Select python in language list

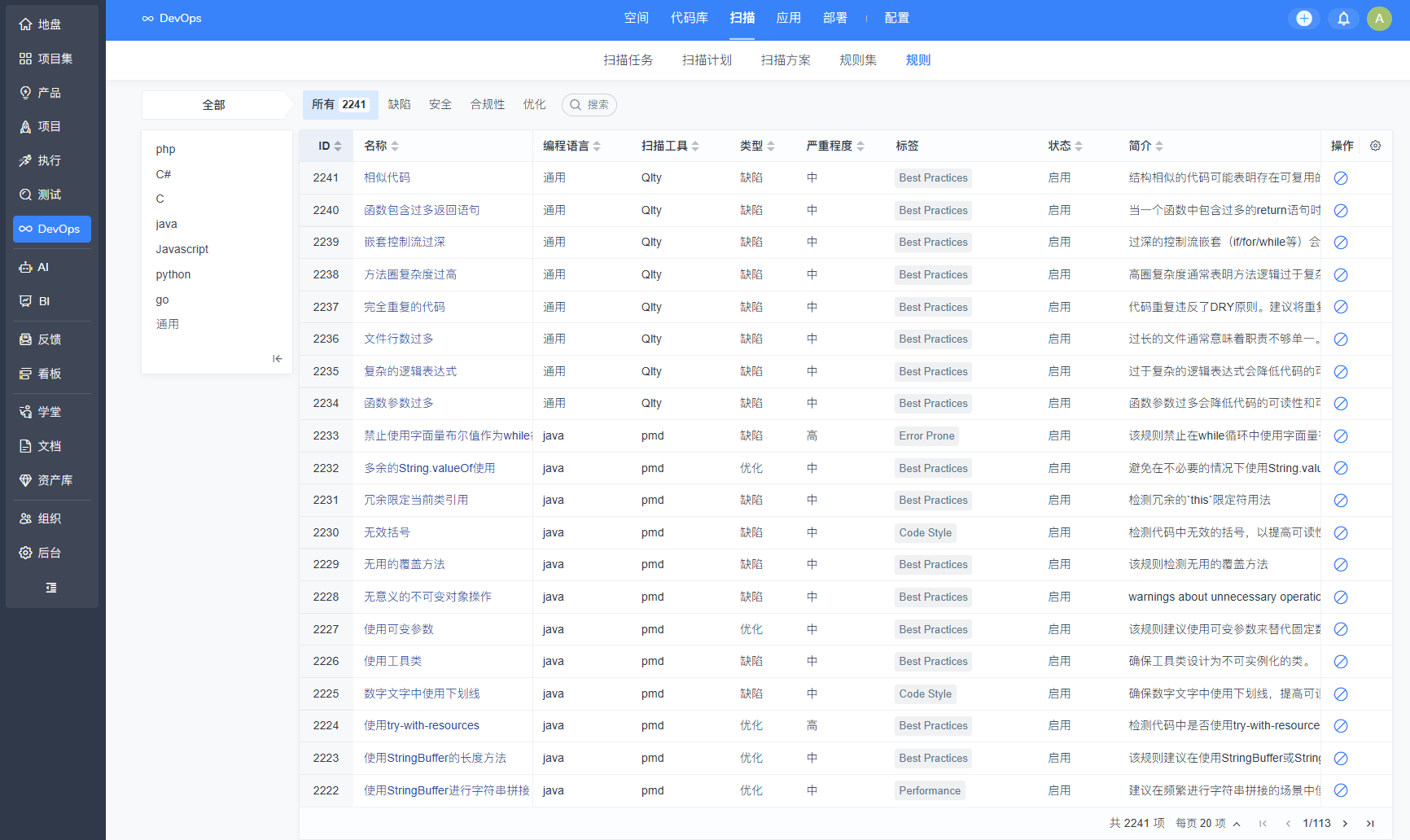point(173,274)
